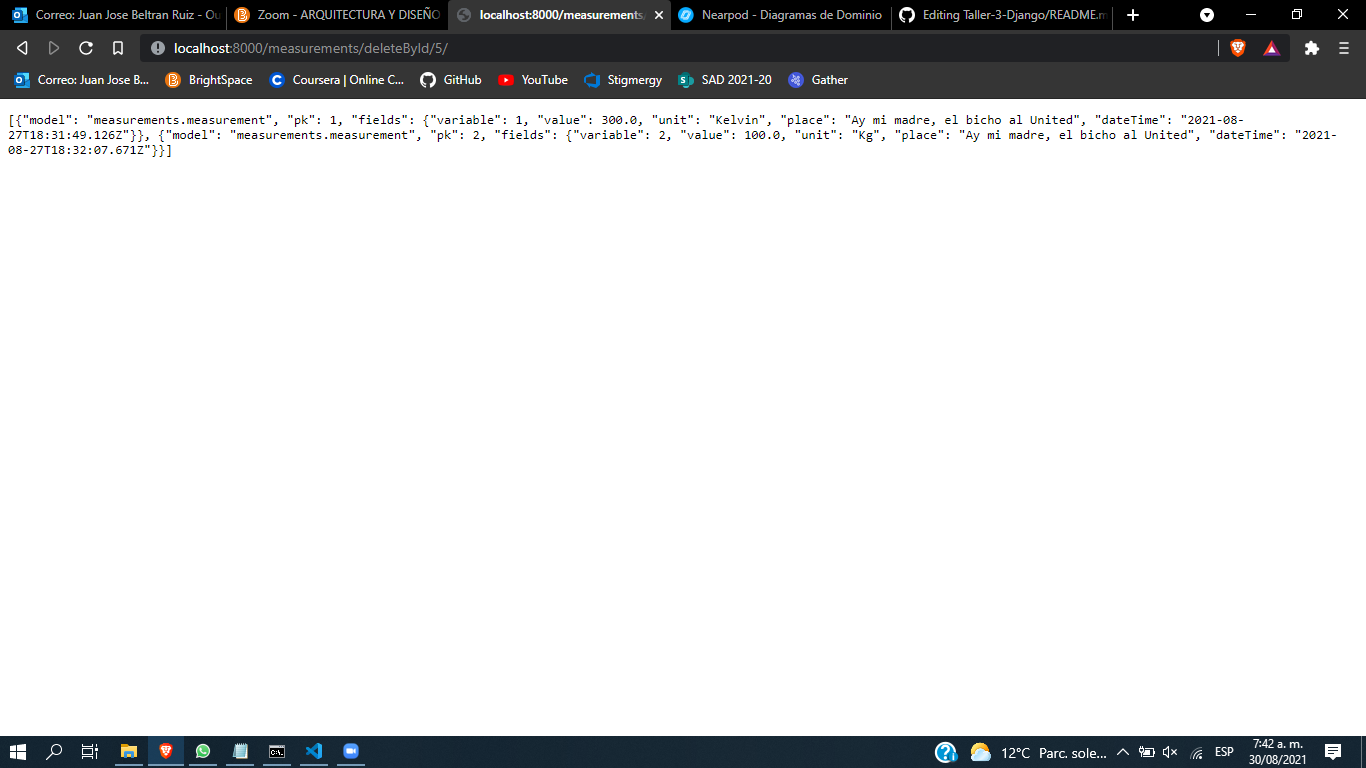Screen dimensions: 1366x768
Task: Open the Coursera bookmark
Action: click(x=338, y=80)
